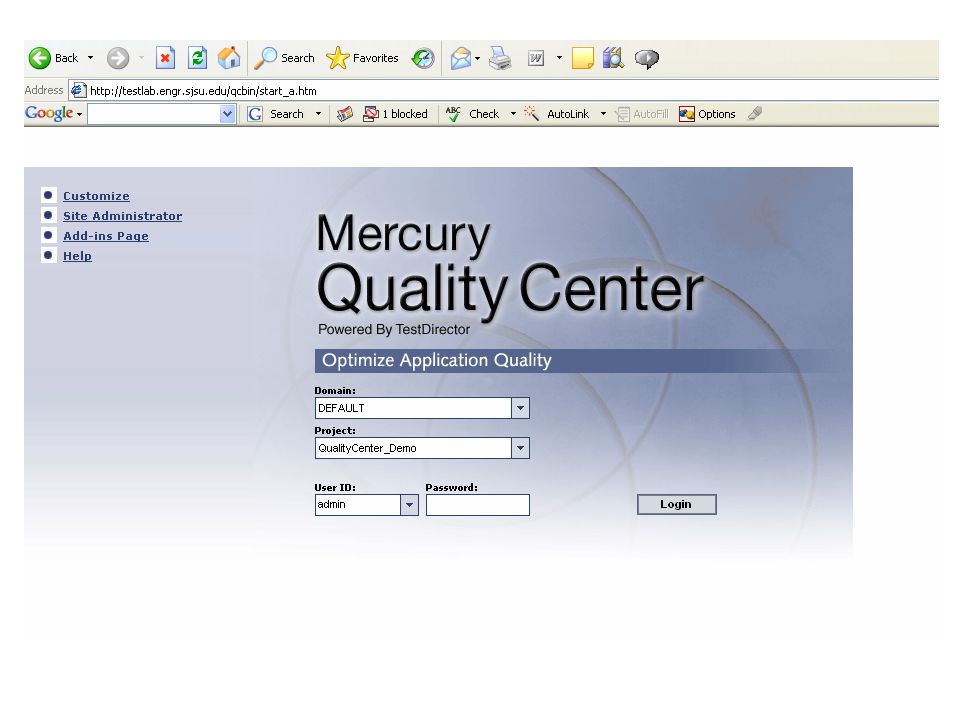
Task: Click the Google toolbar search box
Action: pyautogui.click(x=154, y=114)
